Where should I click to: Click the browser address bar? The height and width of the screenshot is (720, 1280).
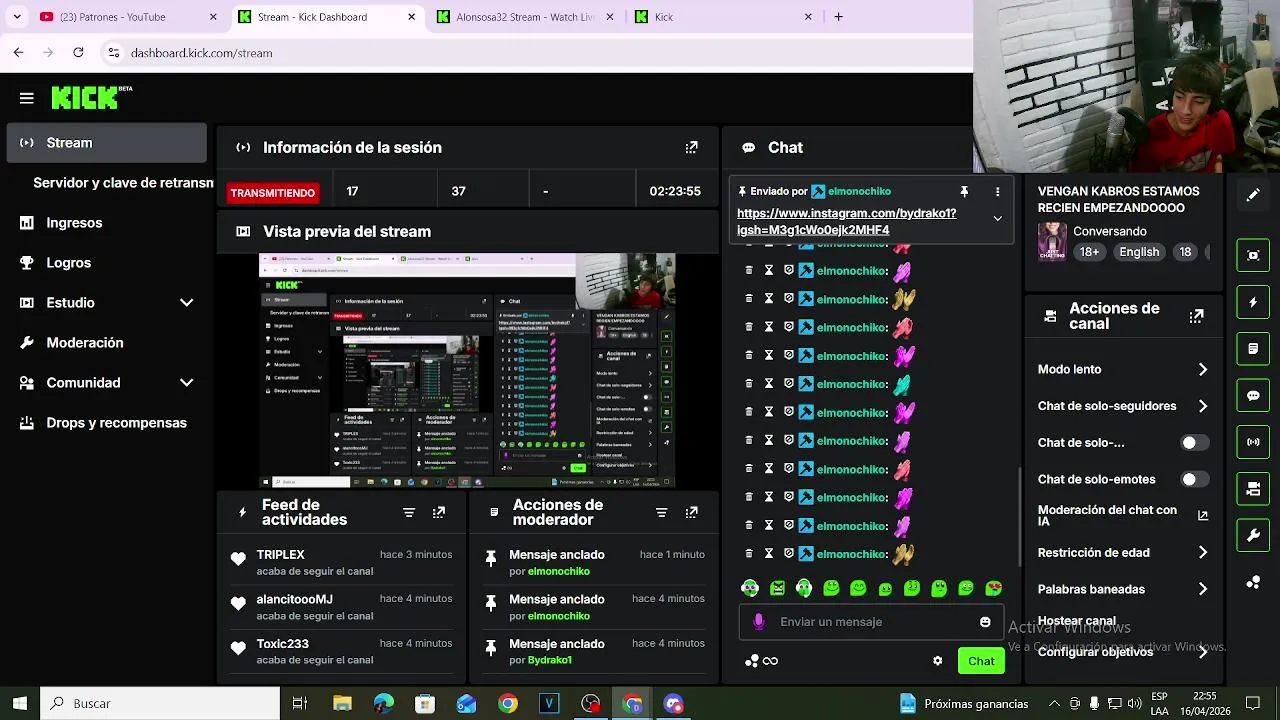coord(540,53)
